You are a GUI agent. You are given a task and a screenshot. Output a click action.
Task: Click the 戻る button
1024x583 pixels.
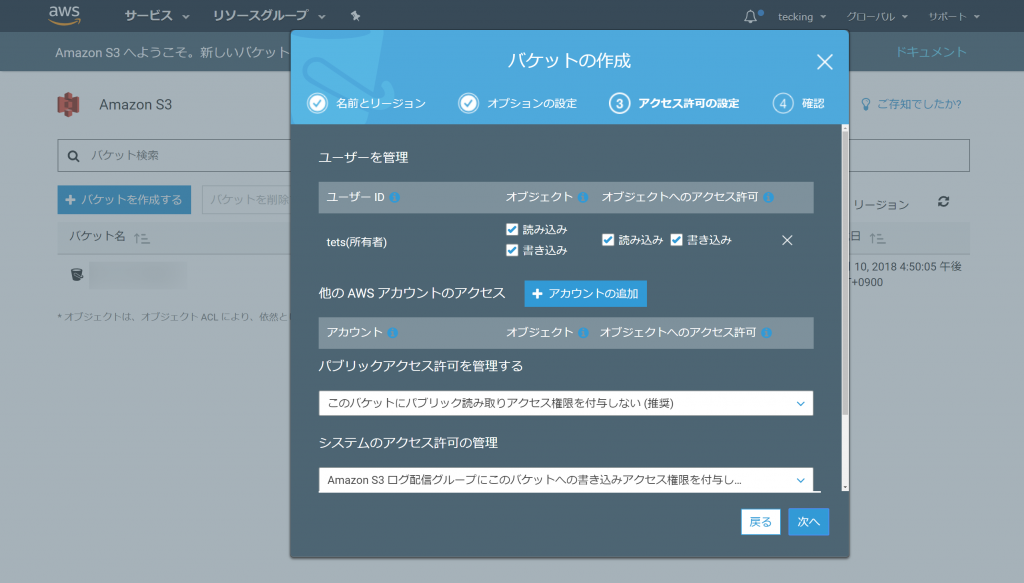pyautogui.click(x=760, y=522)
